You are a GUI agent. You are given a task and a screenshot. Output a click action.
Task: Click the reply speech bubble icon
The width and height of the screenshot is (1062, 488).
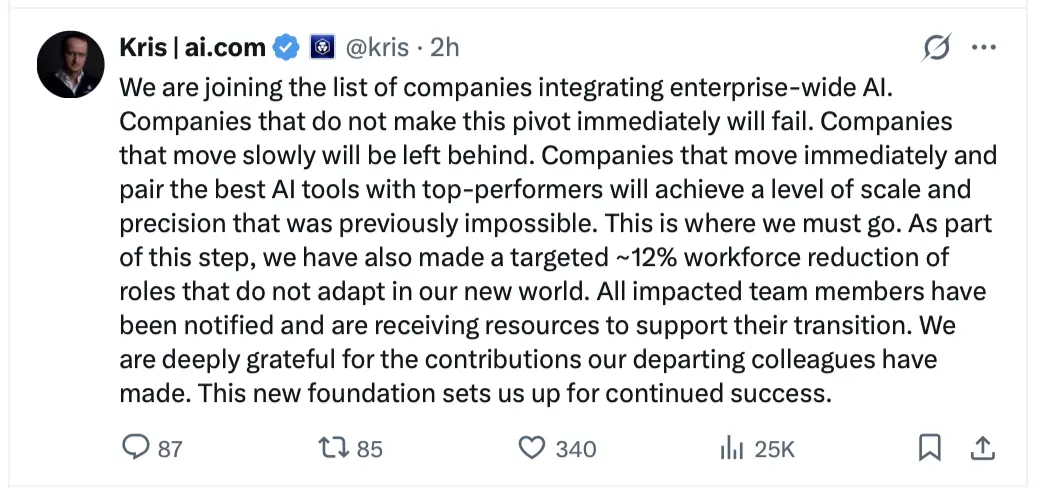pos(135,448)
